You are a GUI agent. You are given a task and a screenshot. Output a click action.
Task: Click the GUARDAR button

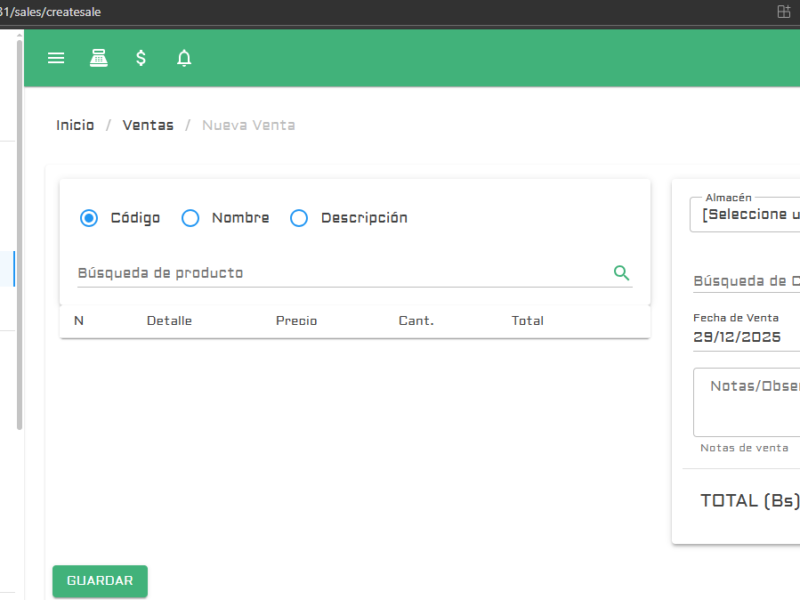99,581
